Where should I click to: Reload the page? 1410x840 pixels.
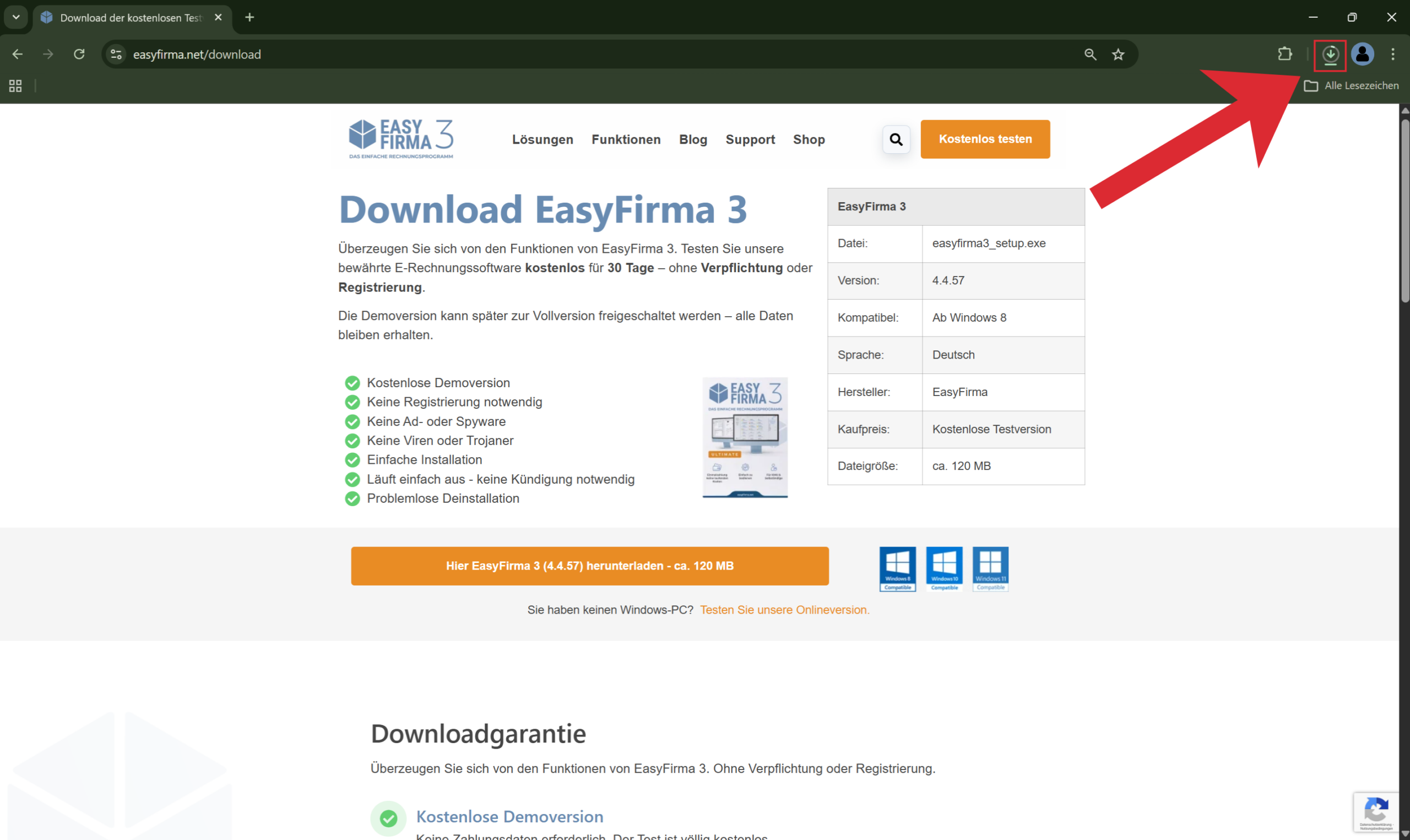[79, 55]
